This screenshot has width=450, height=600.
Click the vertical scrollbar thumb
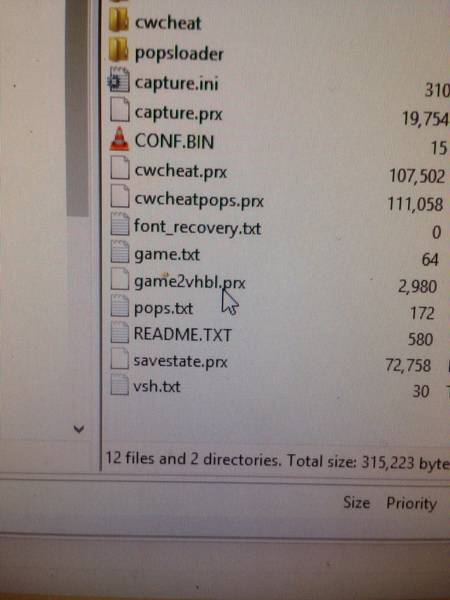[x=77, y=108]
